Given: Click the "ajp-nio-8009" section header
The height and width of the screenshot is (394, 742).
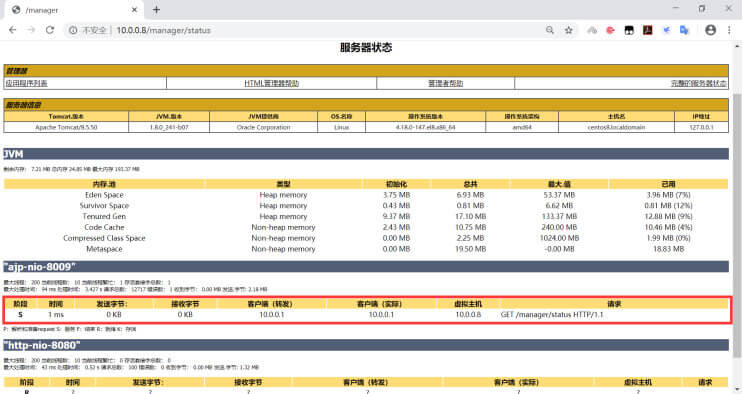Looking at the screenshot, I should click(366, 267).
